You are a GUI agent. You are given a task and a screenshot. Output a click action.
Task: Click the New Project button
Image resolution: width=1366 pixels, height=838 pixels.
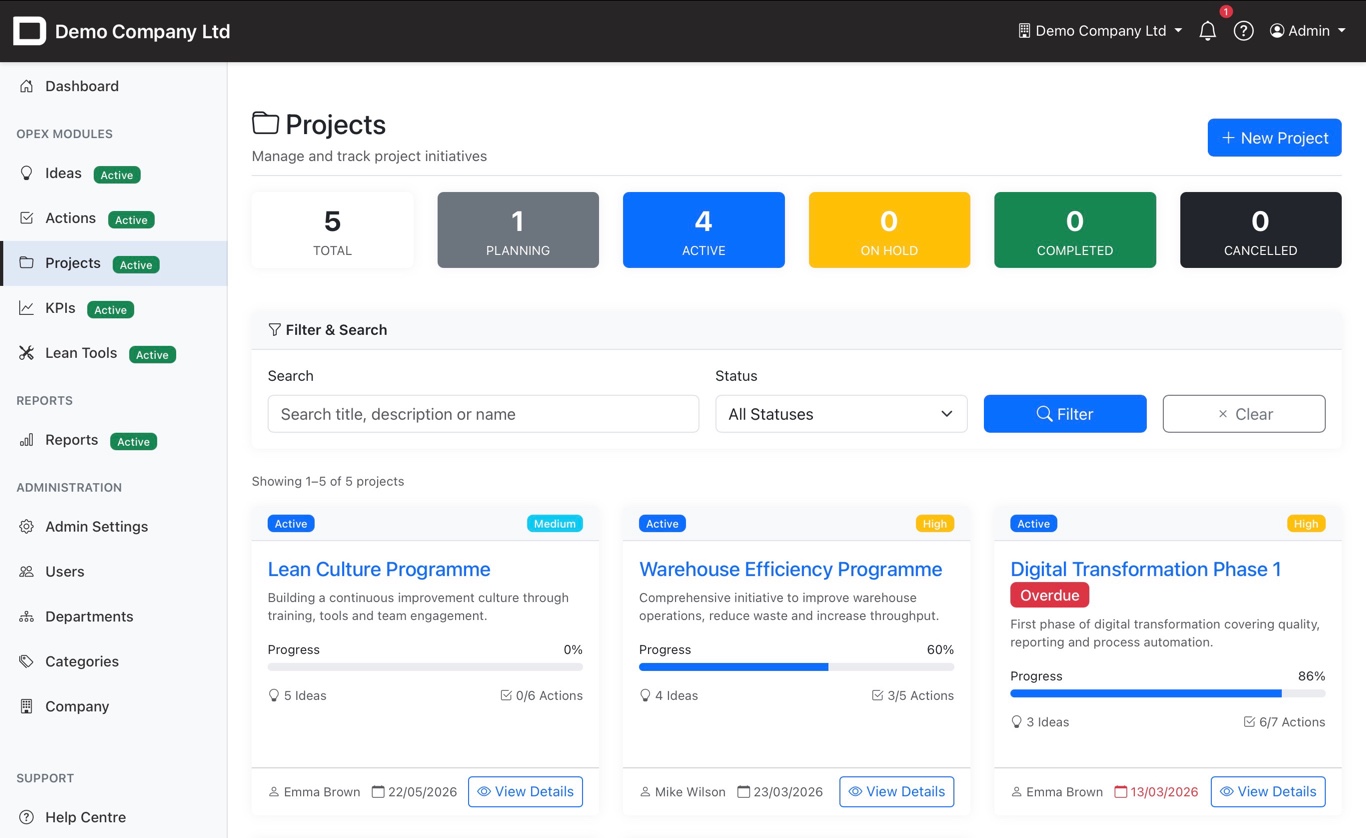(1274, 137)
